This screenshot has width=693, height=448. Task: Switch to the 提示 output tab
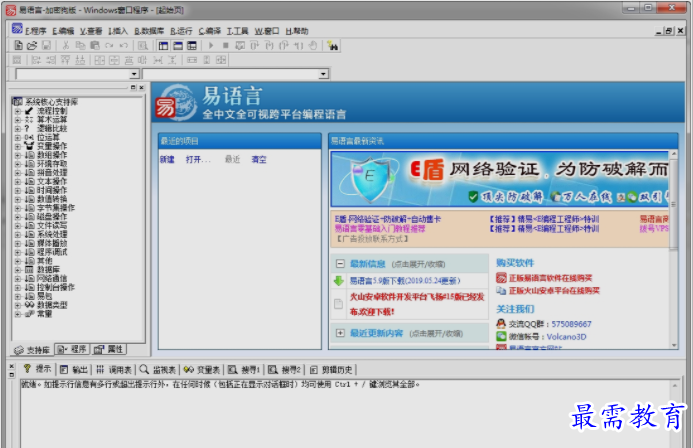click(x=38, y=369)
